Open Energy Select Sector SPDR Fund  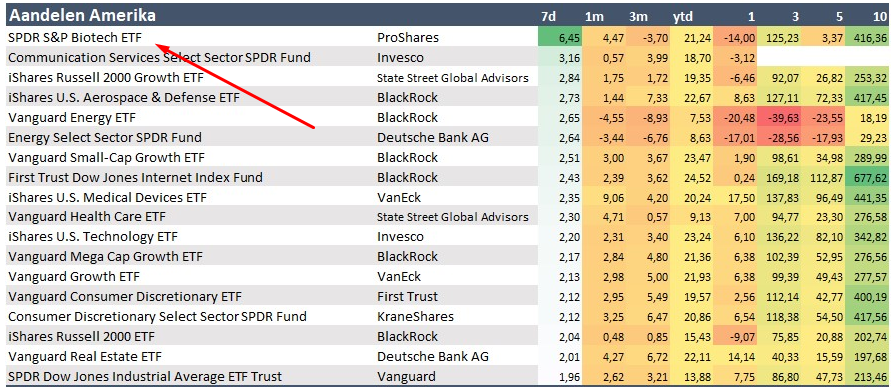coord(105,137)
